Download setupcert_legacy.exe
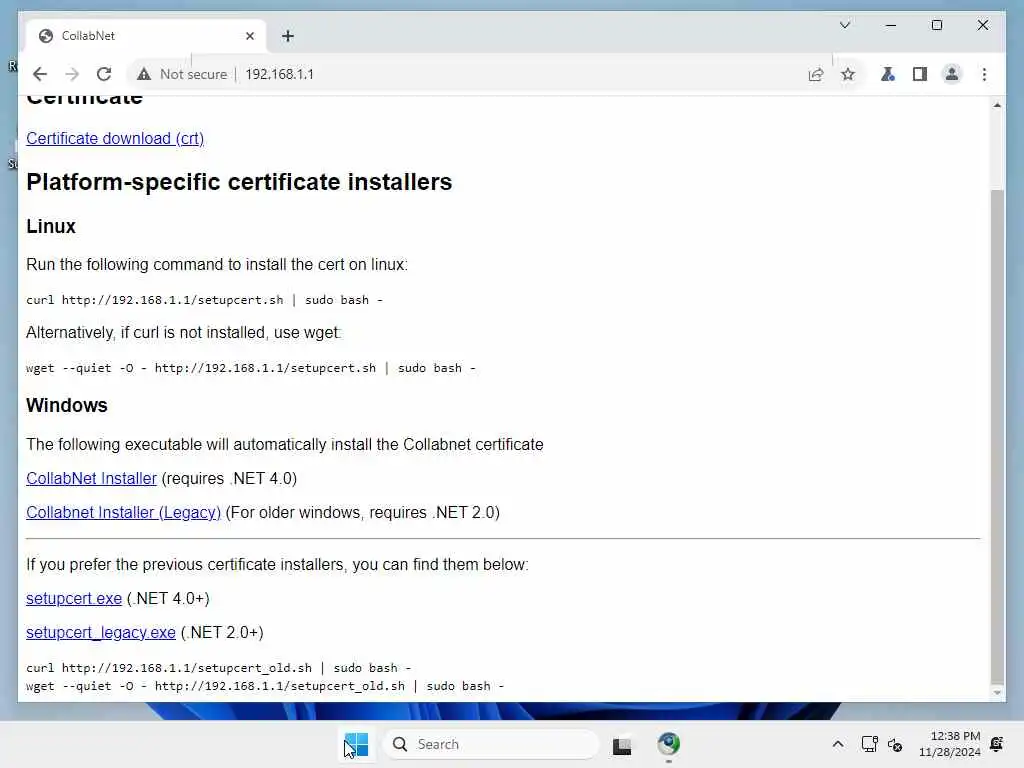Screen dimensions: 1024x768 101,633
